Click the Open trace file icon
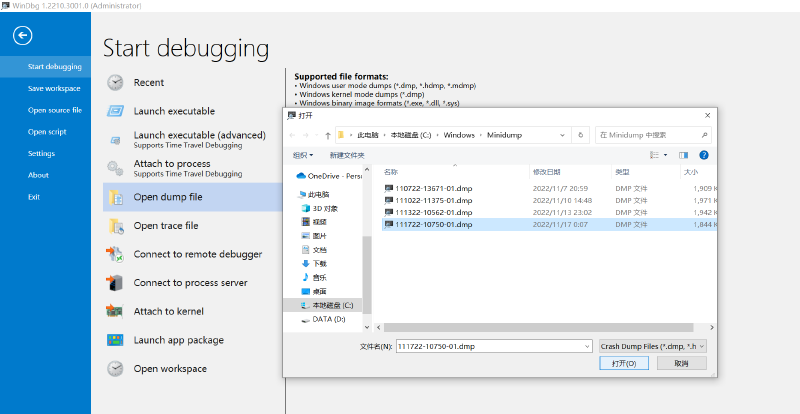Viewport: 800px width, 414px height. coord(115,226)
